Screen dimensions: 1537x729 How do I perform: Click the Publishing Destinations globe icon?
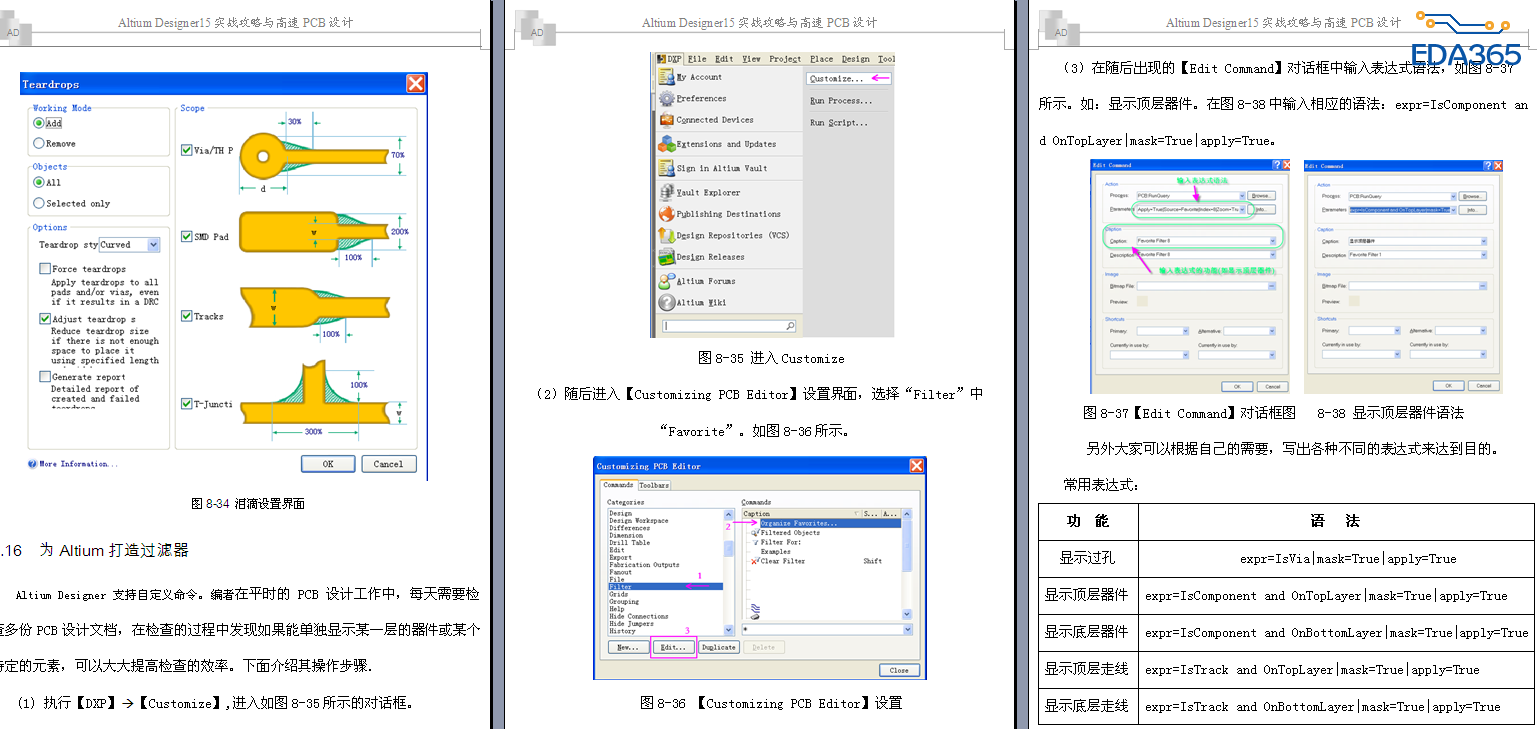tap(666, 214)
